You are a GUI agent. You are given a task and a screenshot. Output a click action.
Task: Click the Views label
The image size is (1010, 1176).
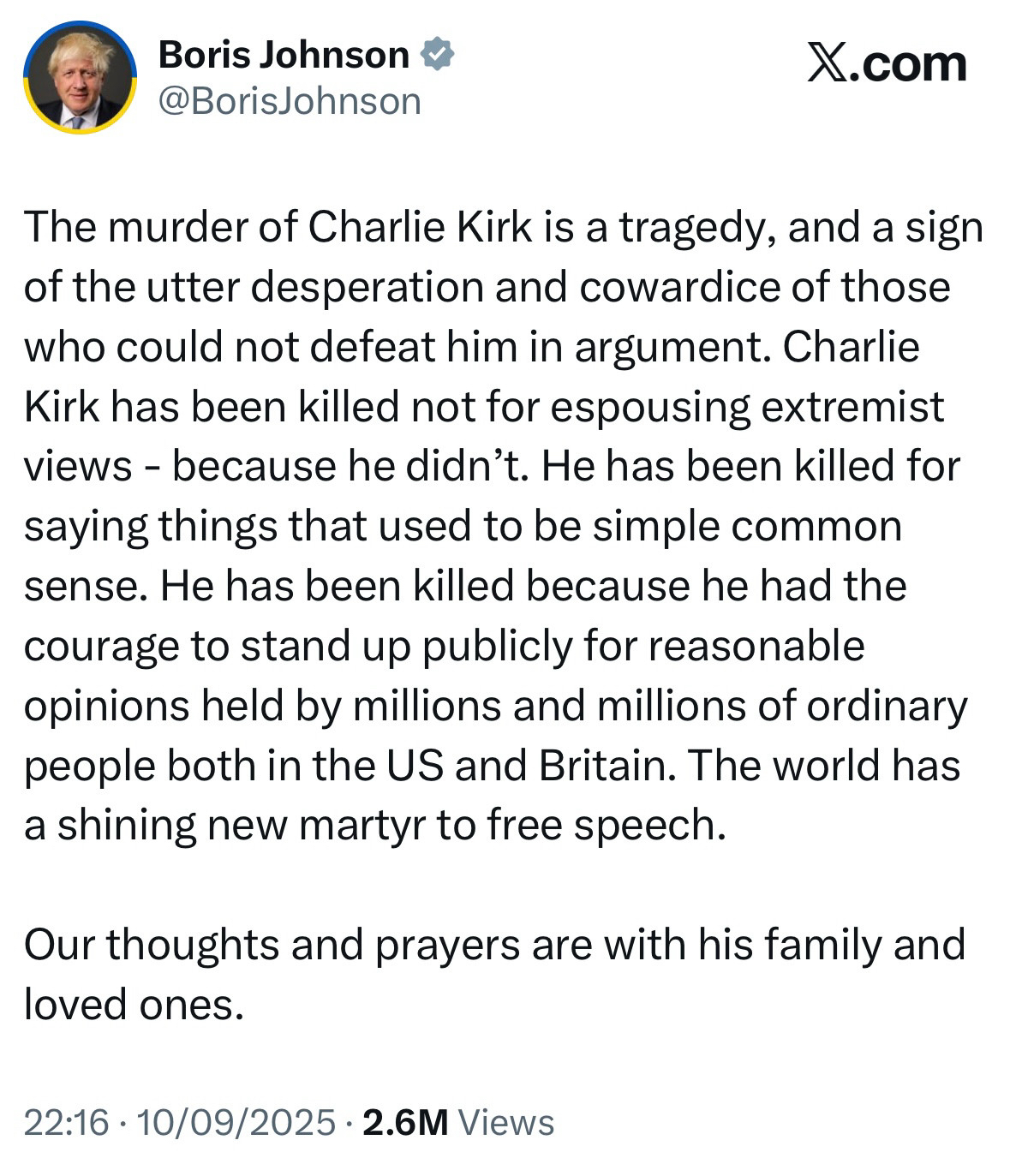[507, 1122]
